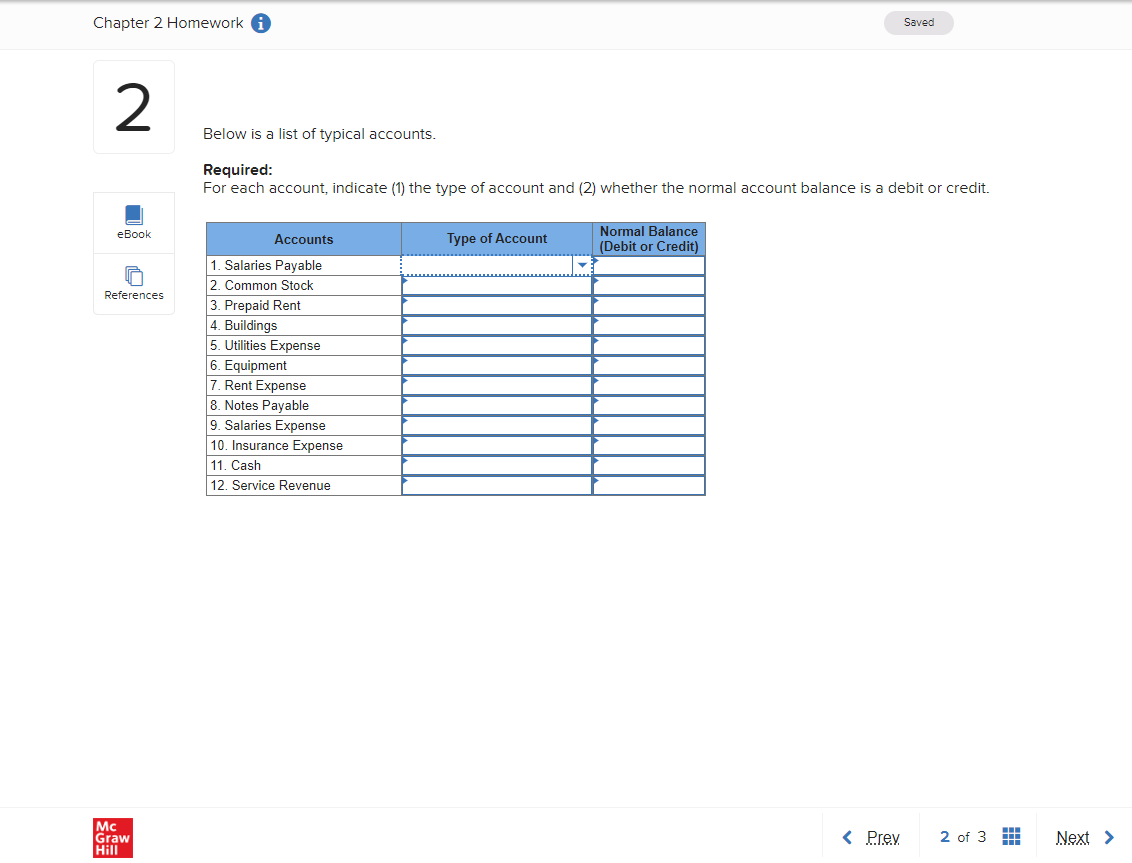
Task: Select Normal Balance cell for Buildings
Action: point(649,326)
